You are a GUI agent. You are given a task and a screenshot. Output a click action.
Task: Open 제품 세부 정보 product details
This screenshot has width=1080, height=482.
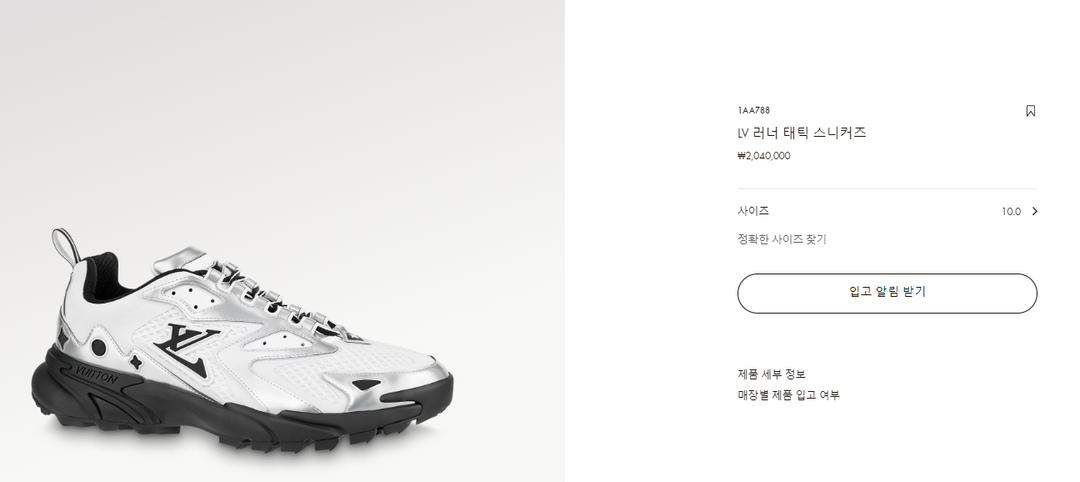[771, 375]
